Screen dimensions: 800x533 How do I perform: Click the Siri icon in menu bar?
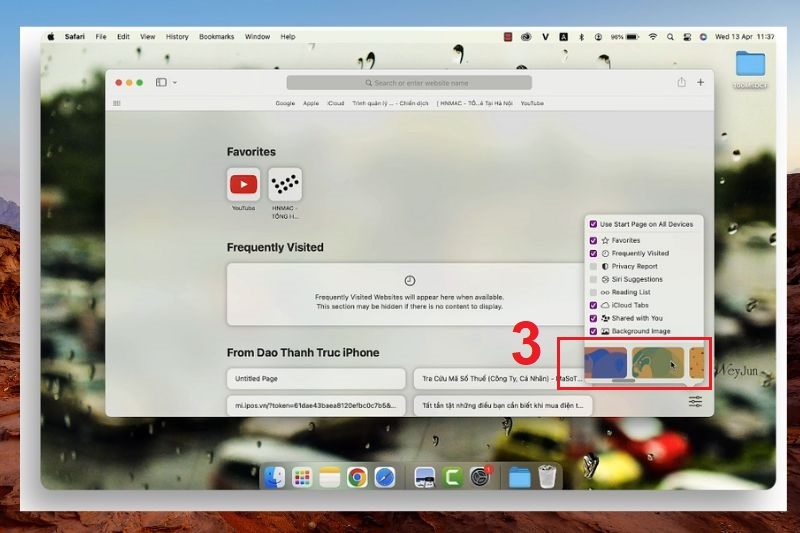coord(703,37)
